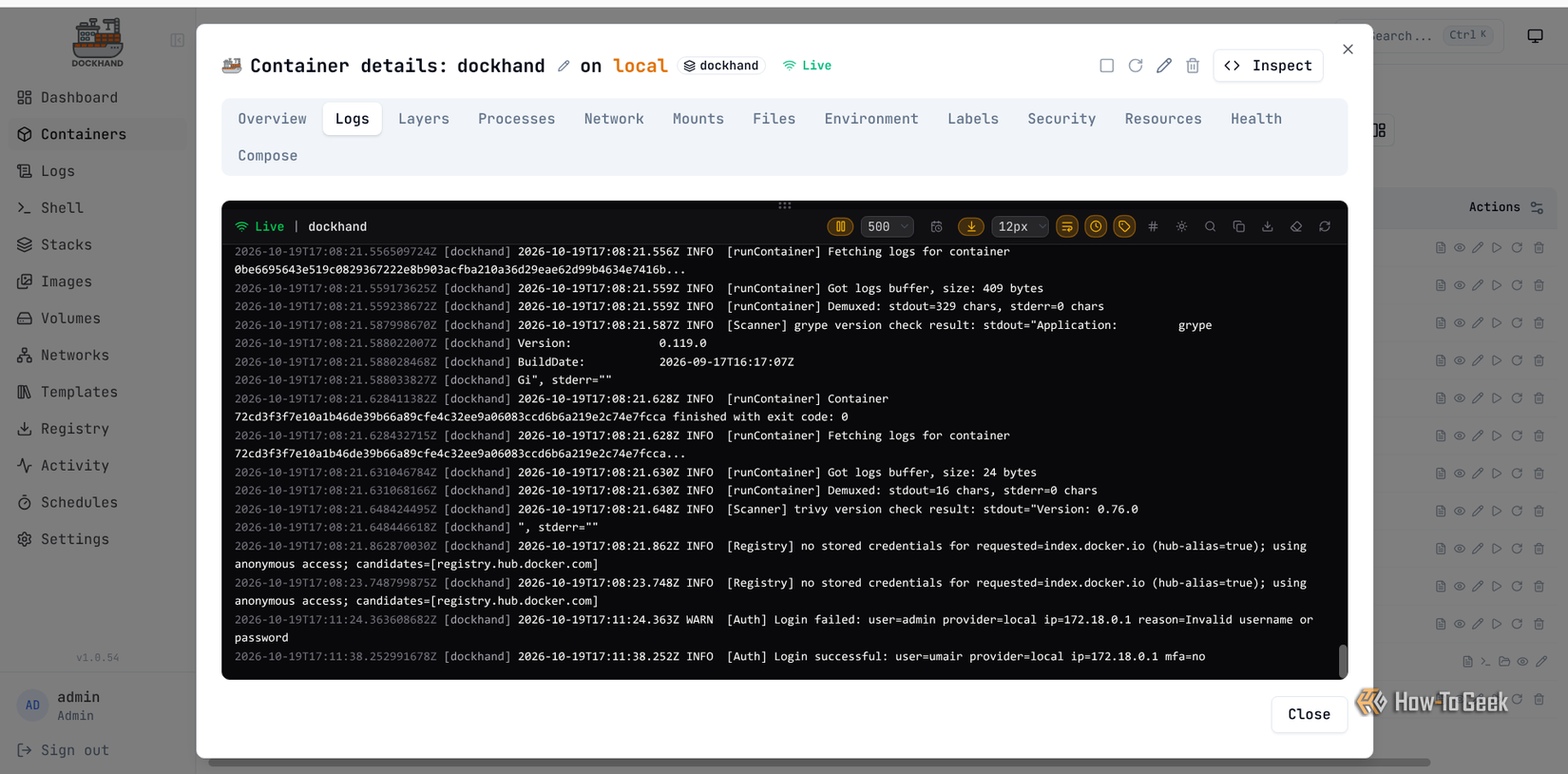Click the monitor icon in the top bar
This screenshot has width=1568, height=774.
pyautogui.click(x=1535, y=36)
